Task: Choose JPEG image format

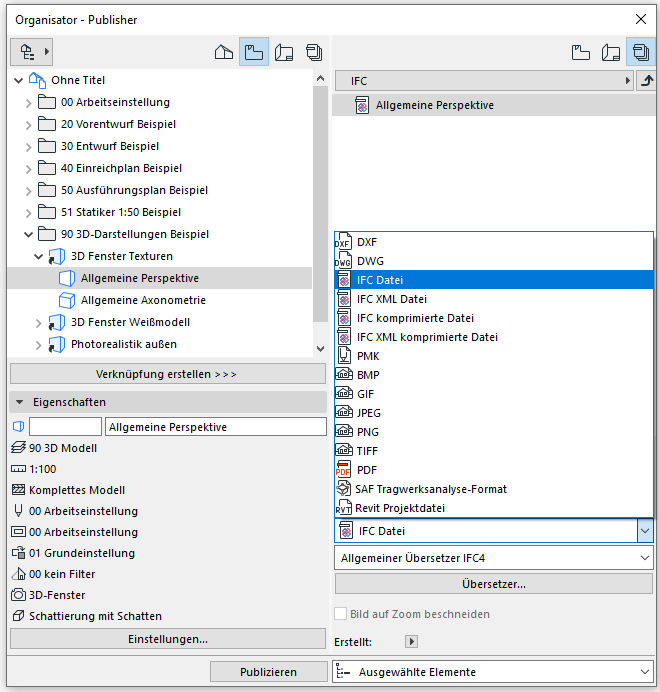Action: point(494,413)
